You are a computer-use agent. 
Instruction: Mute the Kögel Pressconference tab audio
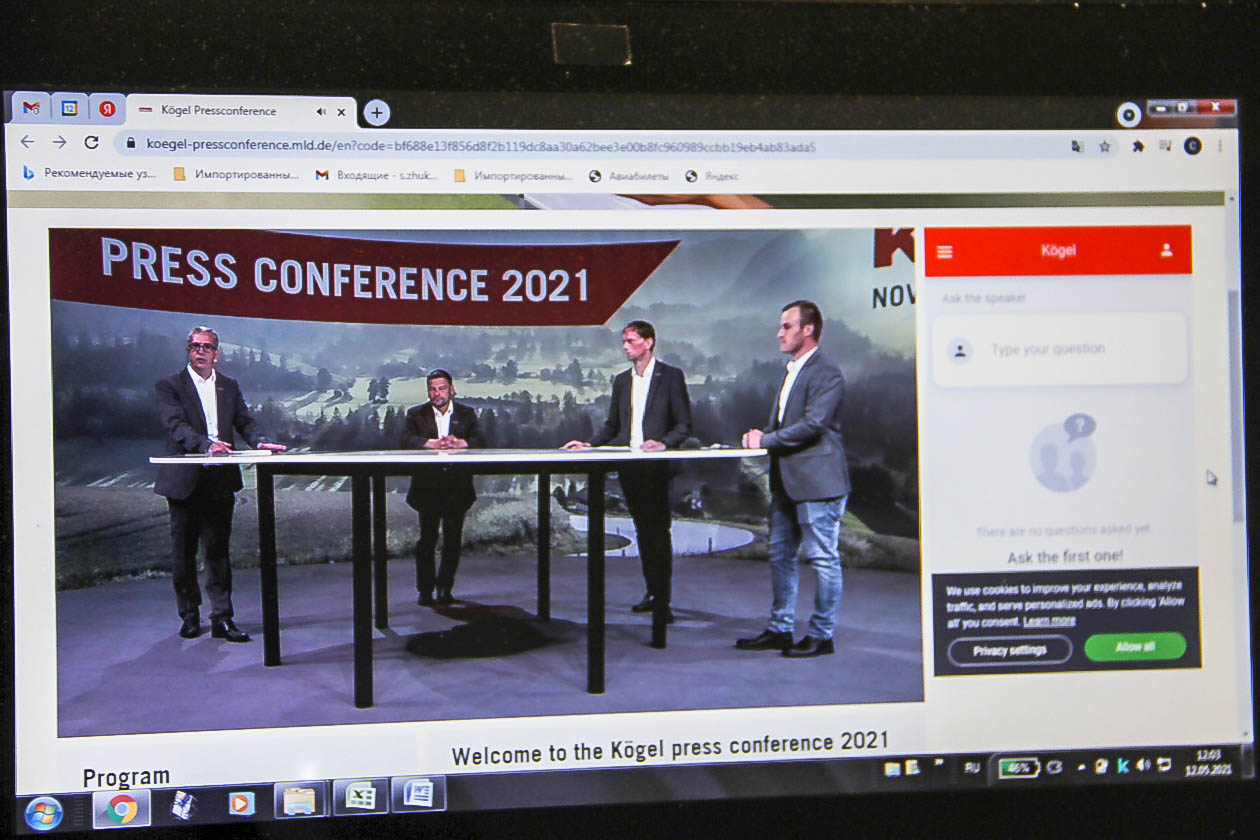coord(321,112)
